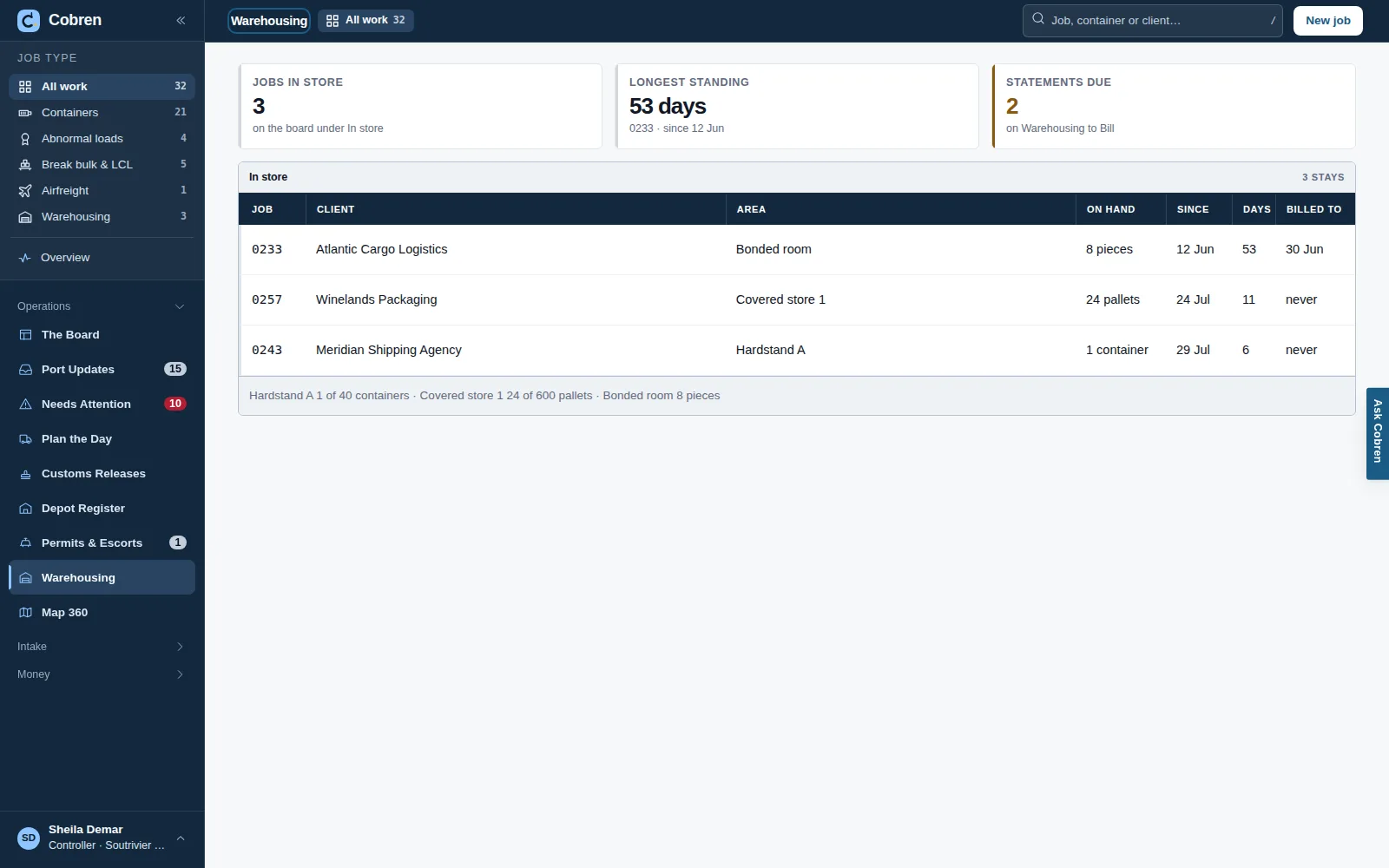Click the SD user avatar
The image size is (1389, 868).
pyautogui.click(x=29, y=838)
